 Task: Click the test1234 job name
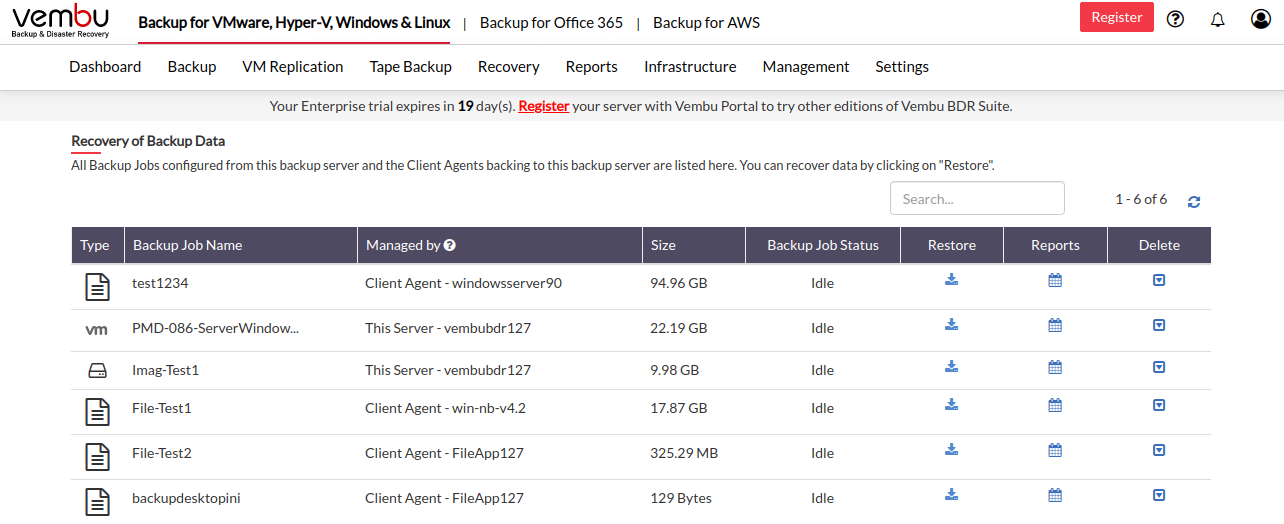pyautogui.click(x=160, y=283)
